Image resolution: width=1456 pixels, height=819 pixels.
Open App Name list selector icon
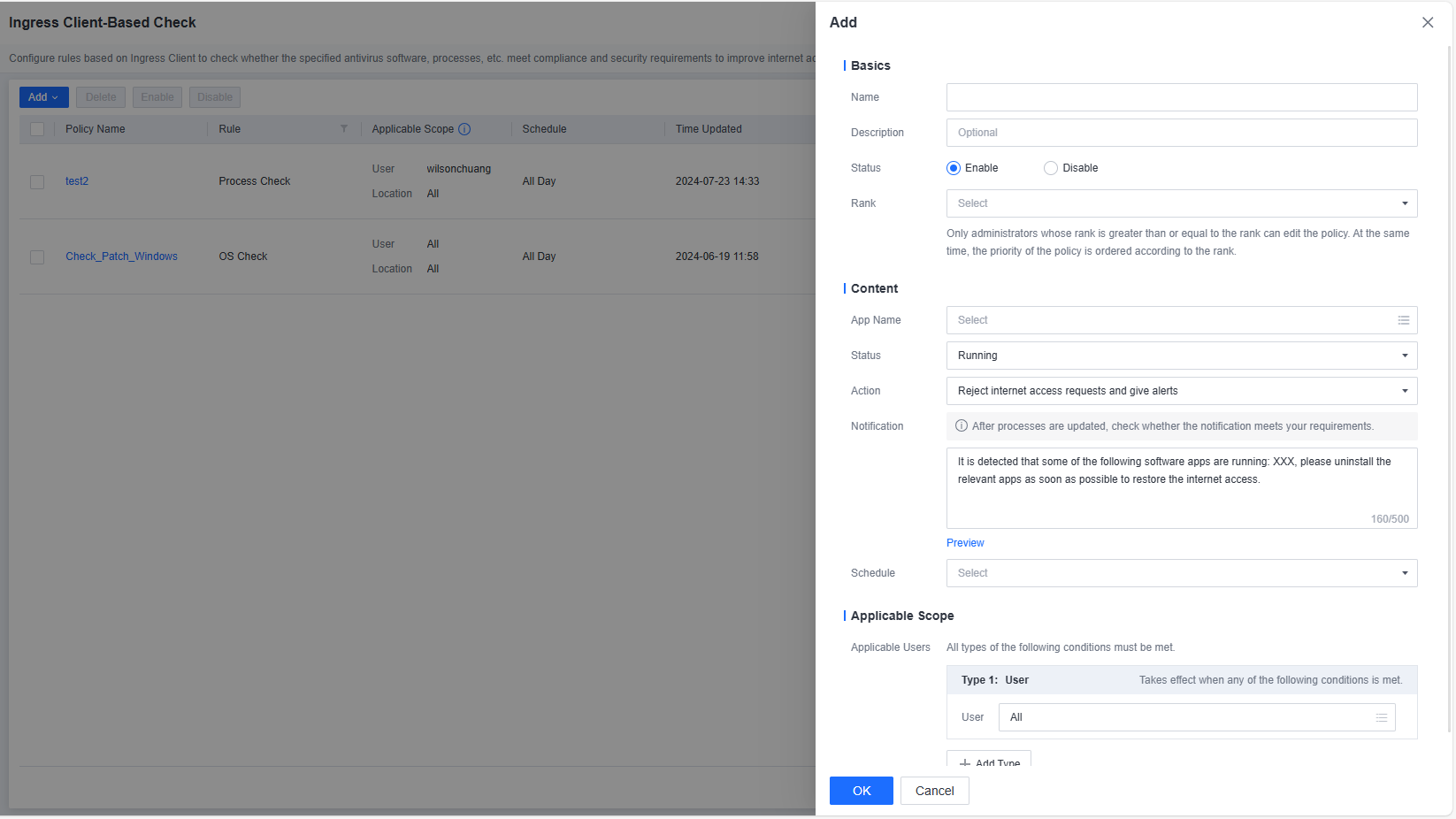(x=1404, y=320)
